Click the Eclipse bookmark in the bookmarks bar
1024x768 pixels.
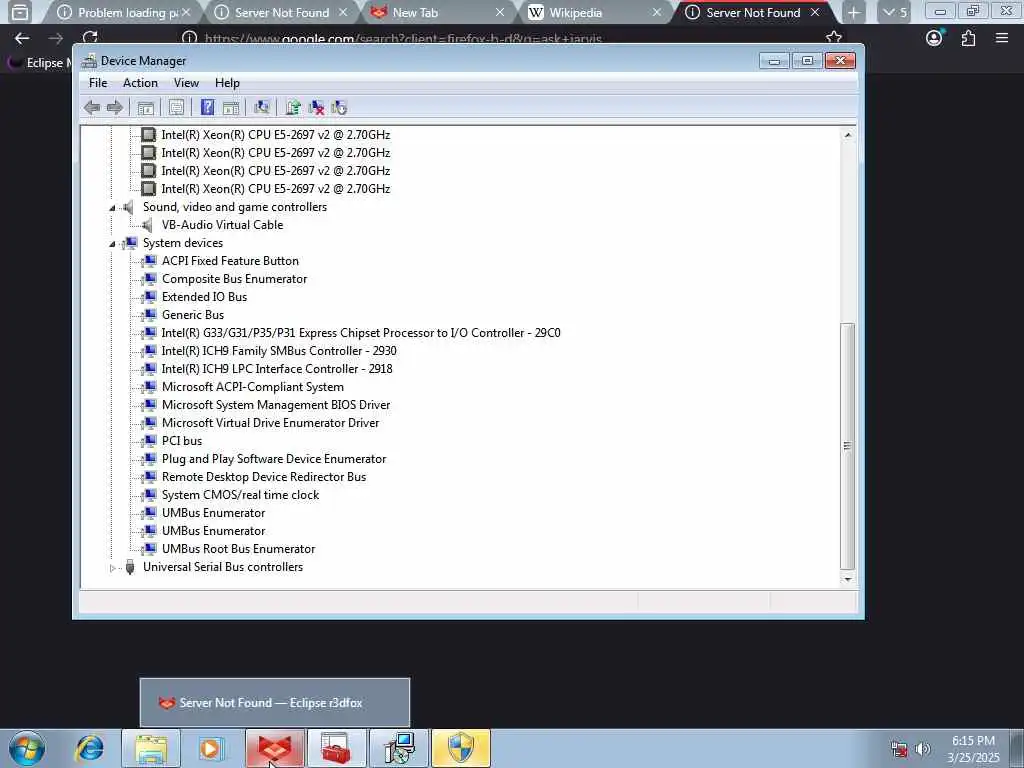tap(39, 63)
